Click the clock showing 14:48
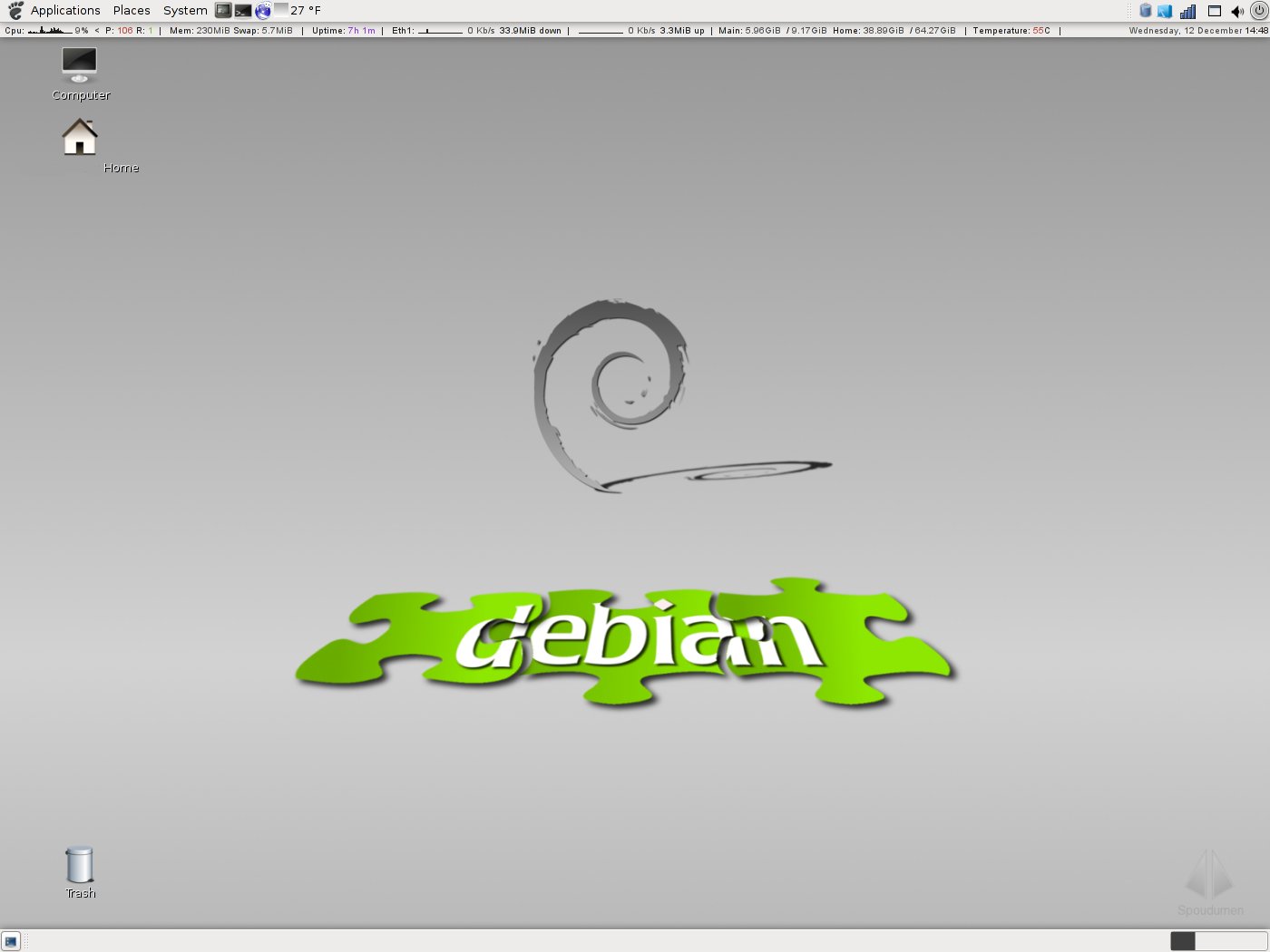The width and height of the screenshot is (1270, 952). (x=1256, y=31)
